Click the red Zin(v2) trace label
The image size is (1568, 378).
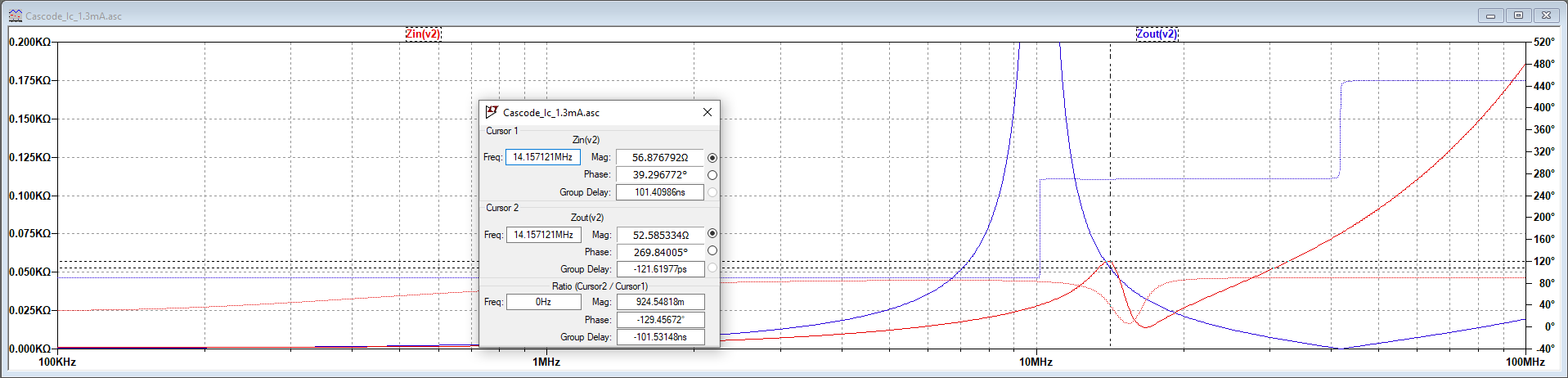coord(423,34)
